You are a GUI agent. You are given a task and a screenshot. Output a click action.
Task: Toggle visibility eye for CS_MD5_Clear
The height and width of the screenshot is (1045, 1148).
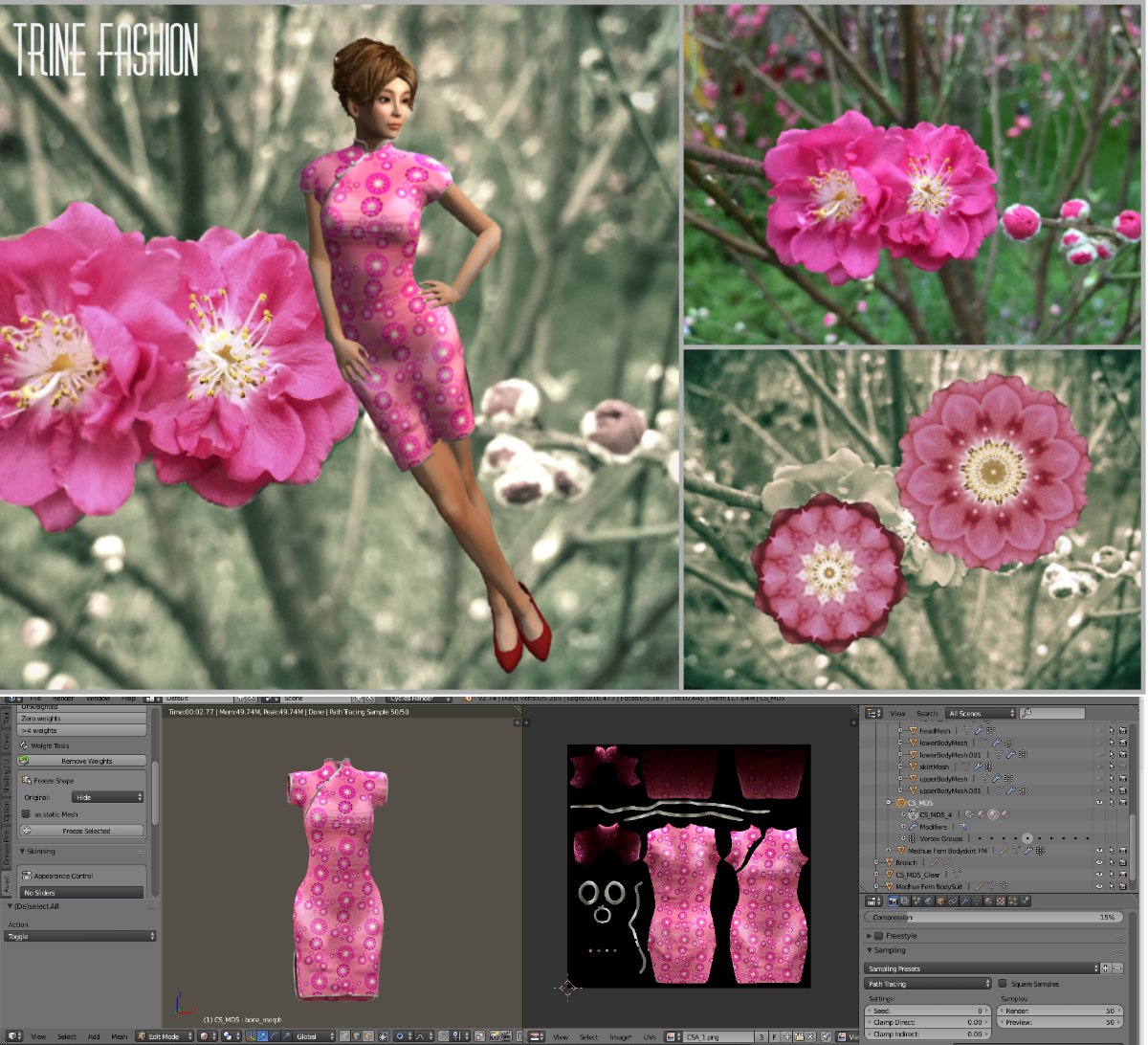[1099, 874]
